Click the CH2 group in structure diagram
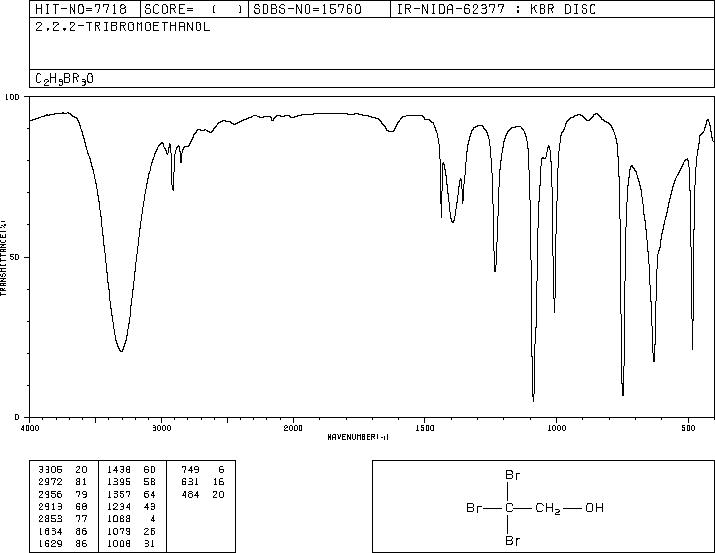Image resolution: width=715 pixels, height=553 pixels. [548, 508]
